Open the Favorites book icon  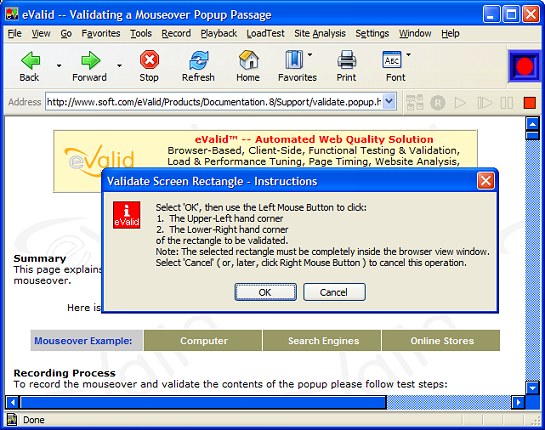(x=294, y=60)
